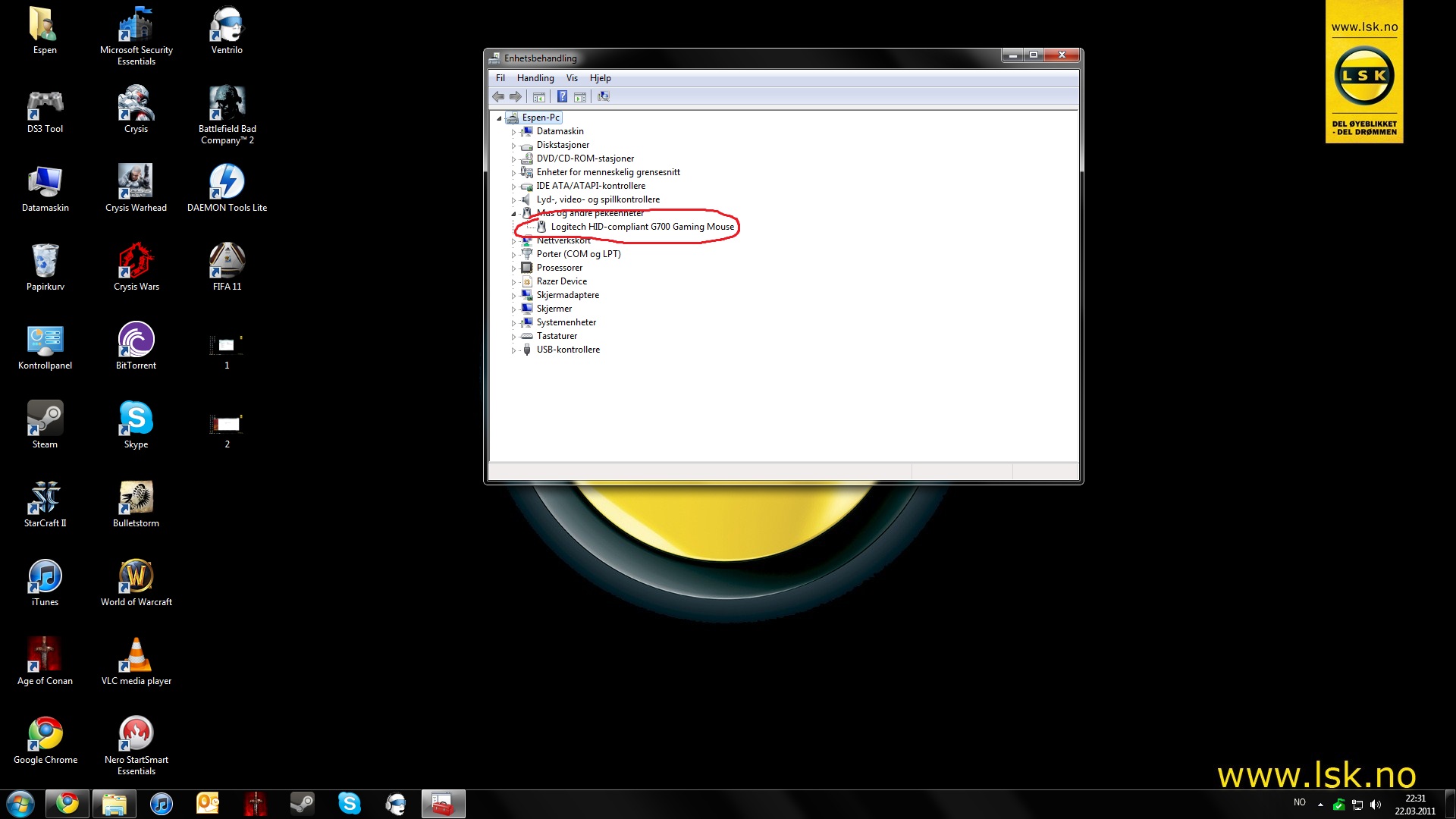The image size is (1456, 819).
Task: Toggle the action pane toolbar icon
Action: pyautogui.click(x=580, y=96)
